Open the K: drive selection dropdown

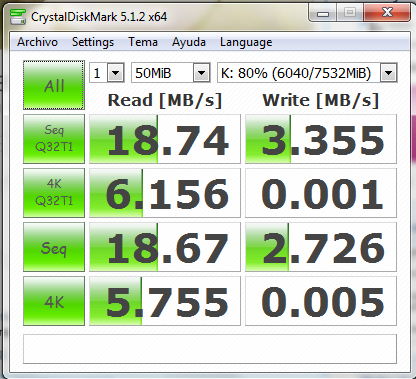[307, 72]
